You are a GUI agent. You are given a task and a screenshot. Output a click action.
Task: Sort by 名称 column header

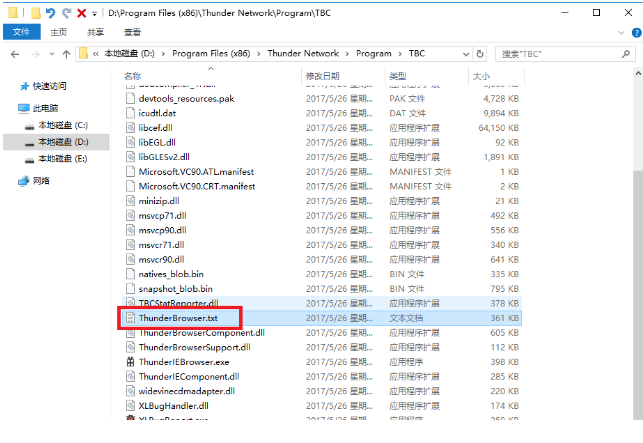click(132, 76)
